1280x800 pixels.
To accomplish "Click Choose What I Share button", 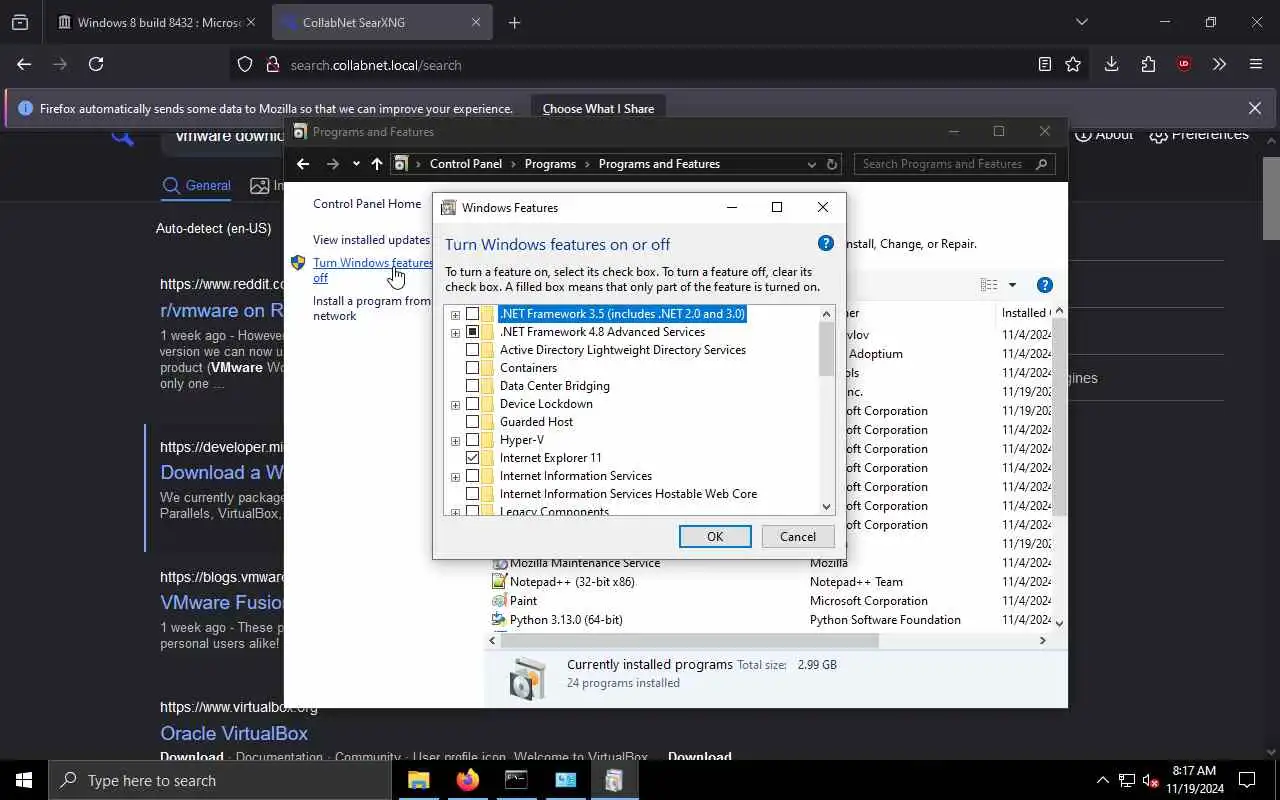I will coord(598,109).
